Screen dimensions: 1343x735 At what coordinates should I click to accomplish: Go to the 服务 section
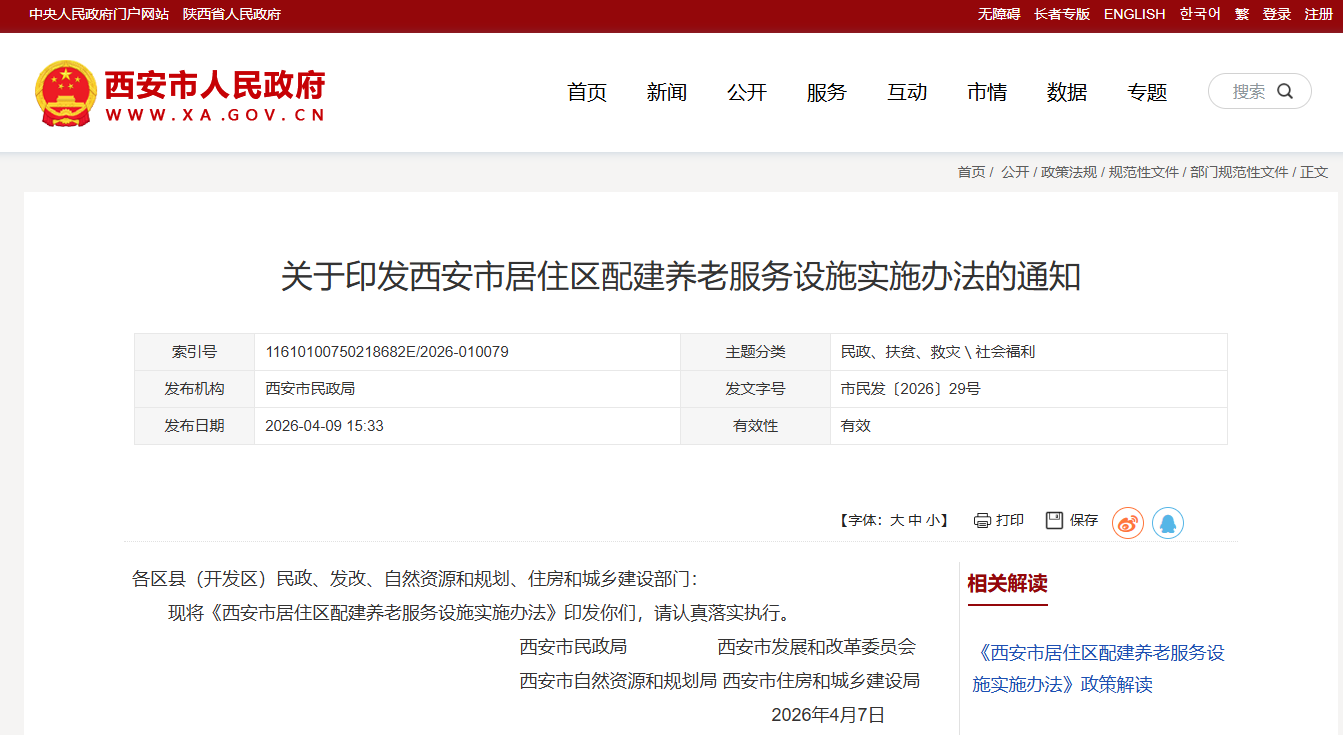point(826,92)
